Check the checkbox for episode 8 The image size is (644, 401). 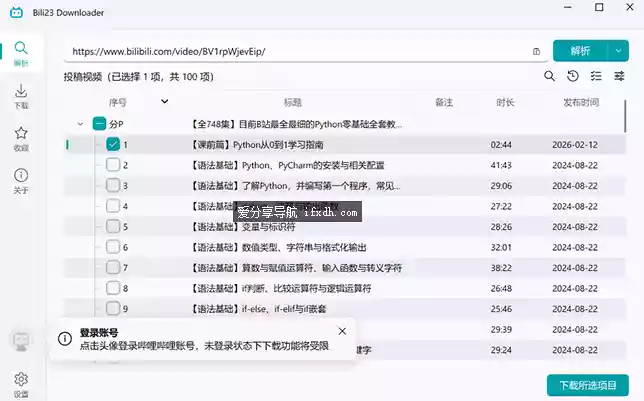113,288
